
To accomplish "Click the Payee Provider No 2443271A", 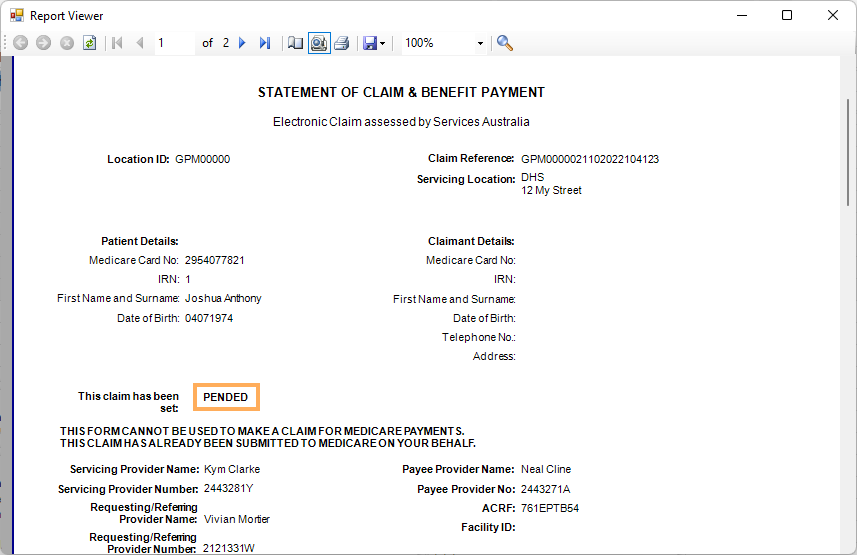I will (x=545, y=489).
